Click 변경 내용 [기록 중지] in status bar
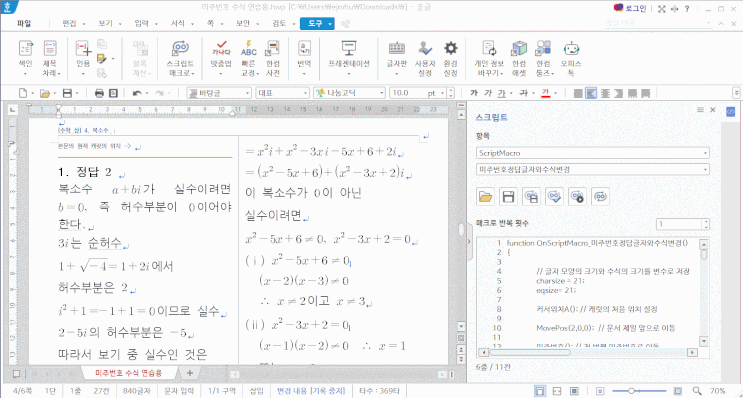The width and height of the screenshot is (743, 398). click(311, 391)
